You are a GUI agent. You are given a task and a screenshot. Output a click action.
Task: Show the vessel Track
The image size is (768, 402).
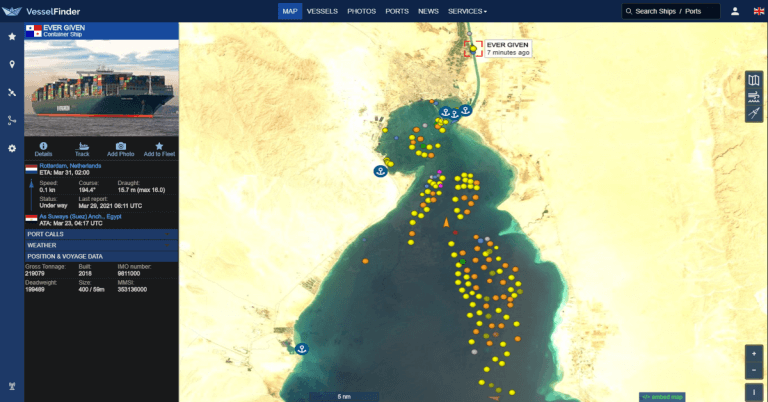(x=82, y=149)
